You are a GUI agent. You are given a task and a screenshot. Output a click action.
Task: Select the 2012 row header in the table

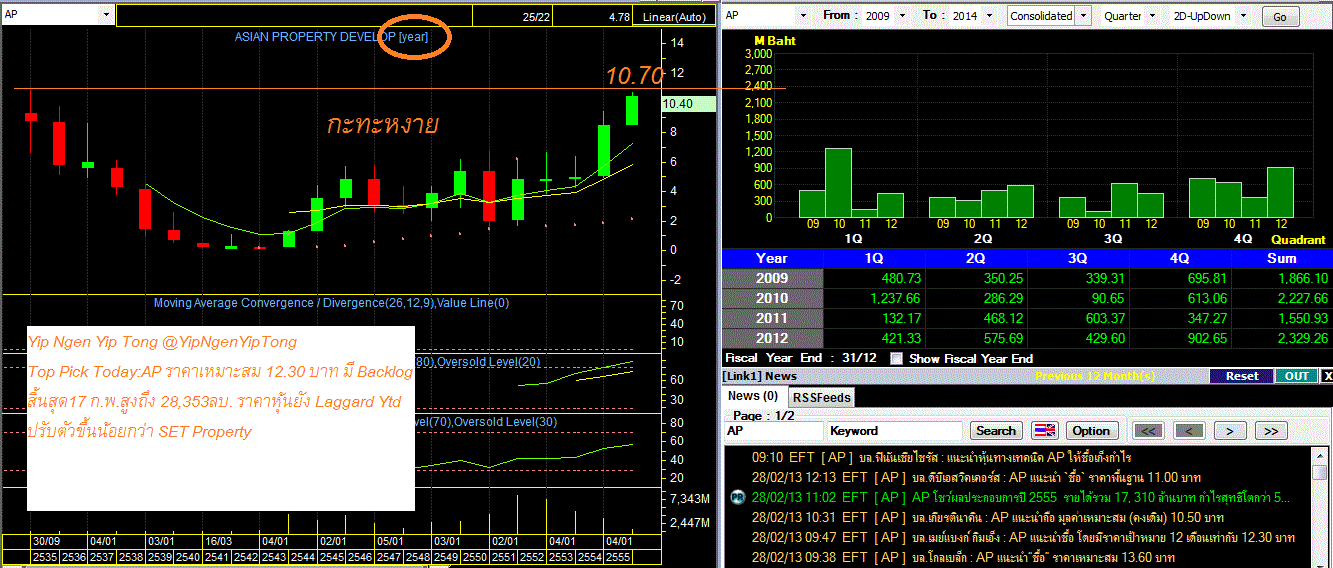tap(772, 338)
